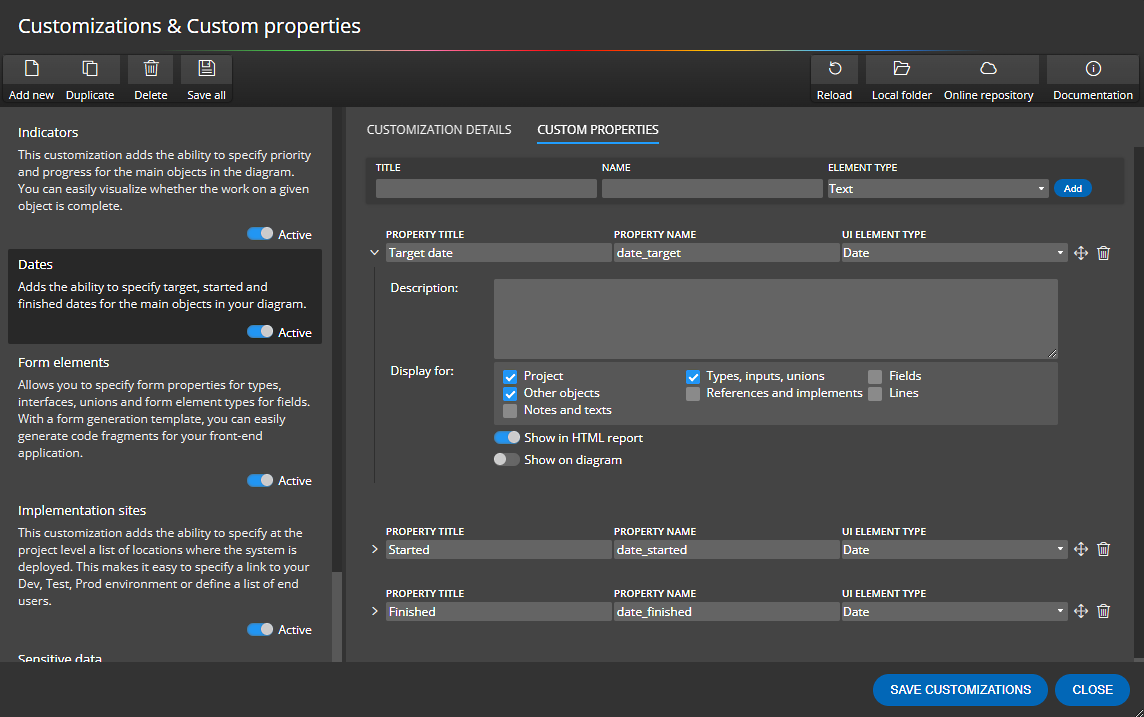Expand the Started property row
This screenshot has height=717, width=1144.
click(x=374, y=548)
